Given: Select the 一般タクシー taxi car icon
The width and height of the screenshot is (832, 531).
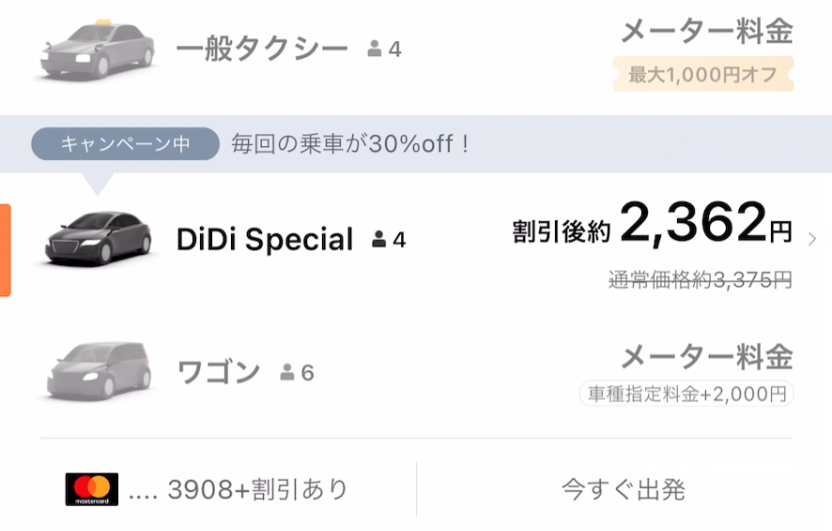Looking at the screenshot, I should [97, 44].
